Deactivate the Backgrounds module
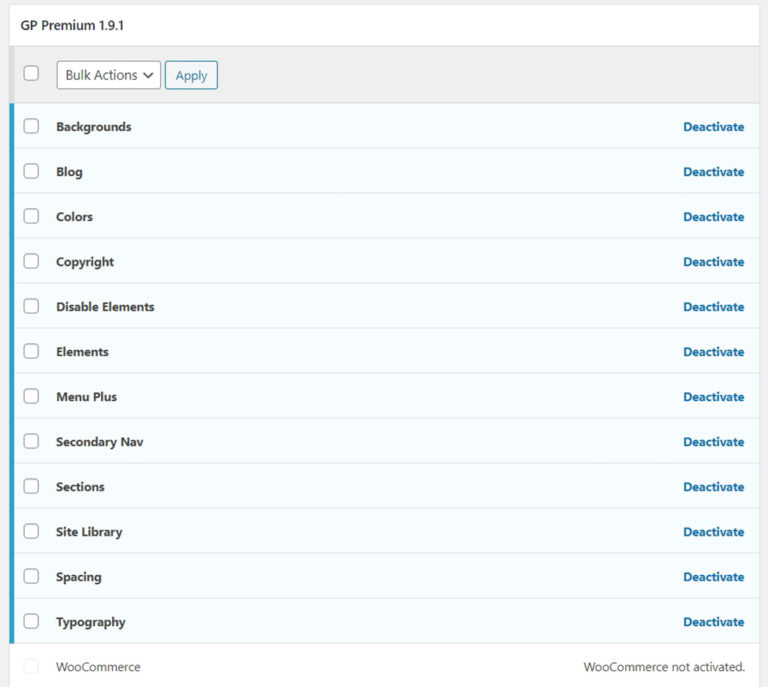This screenshot has width=768, height=687. pyautogui.click(x=713, y=127)
